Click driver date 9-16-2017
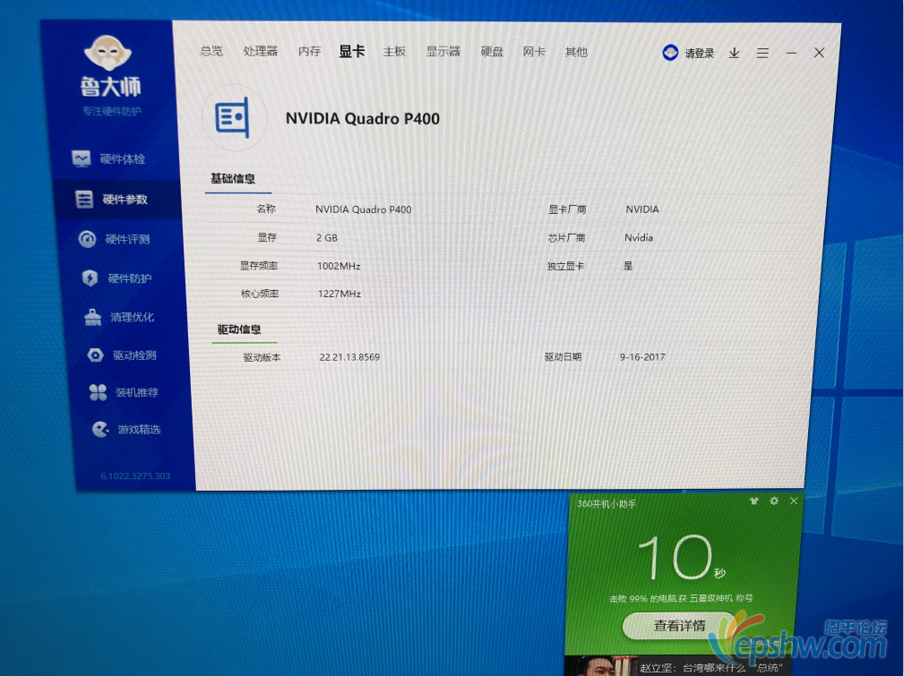This screenshot has width=904, height=676. (642, 357)
